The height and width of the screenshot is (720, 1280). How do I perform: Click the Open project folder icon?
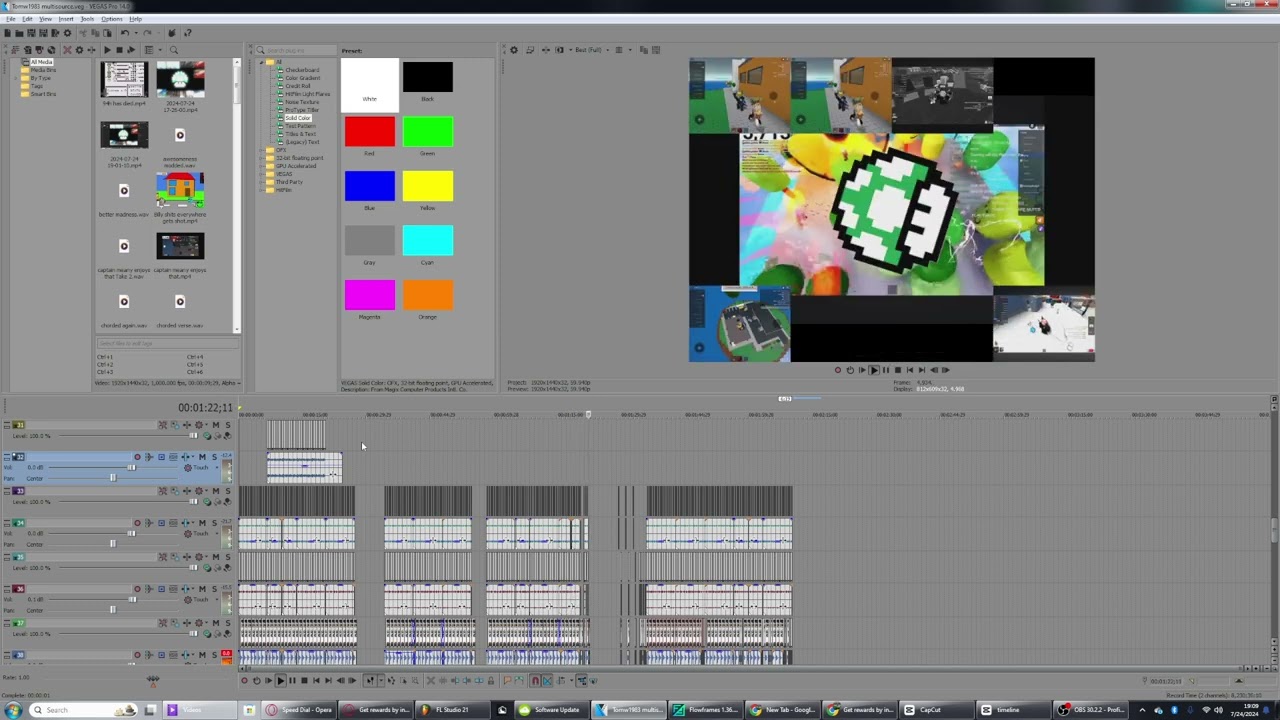pyautogui.click(x=19, y=33)
